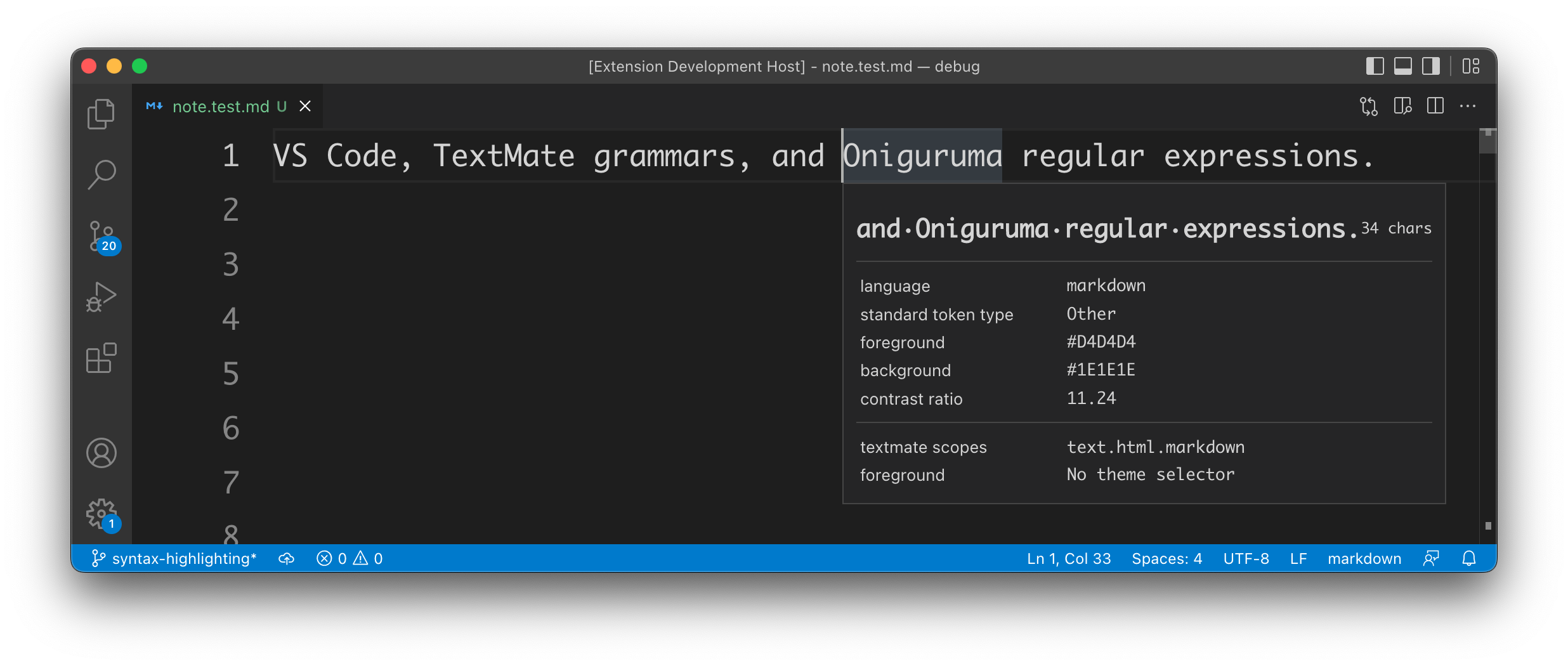Screen dimensions: 1568x666
Task: Click the Ln 1, Col 33 indicator
Action: 1068,558
